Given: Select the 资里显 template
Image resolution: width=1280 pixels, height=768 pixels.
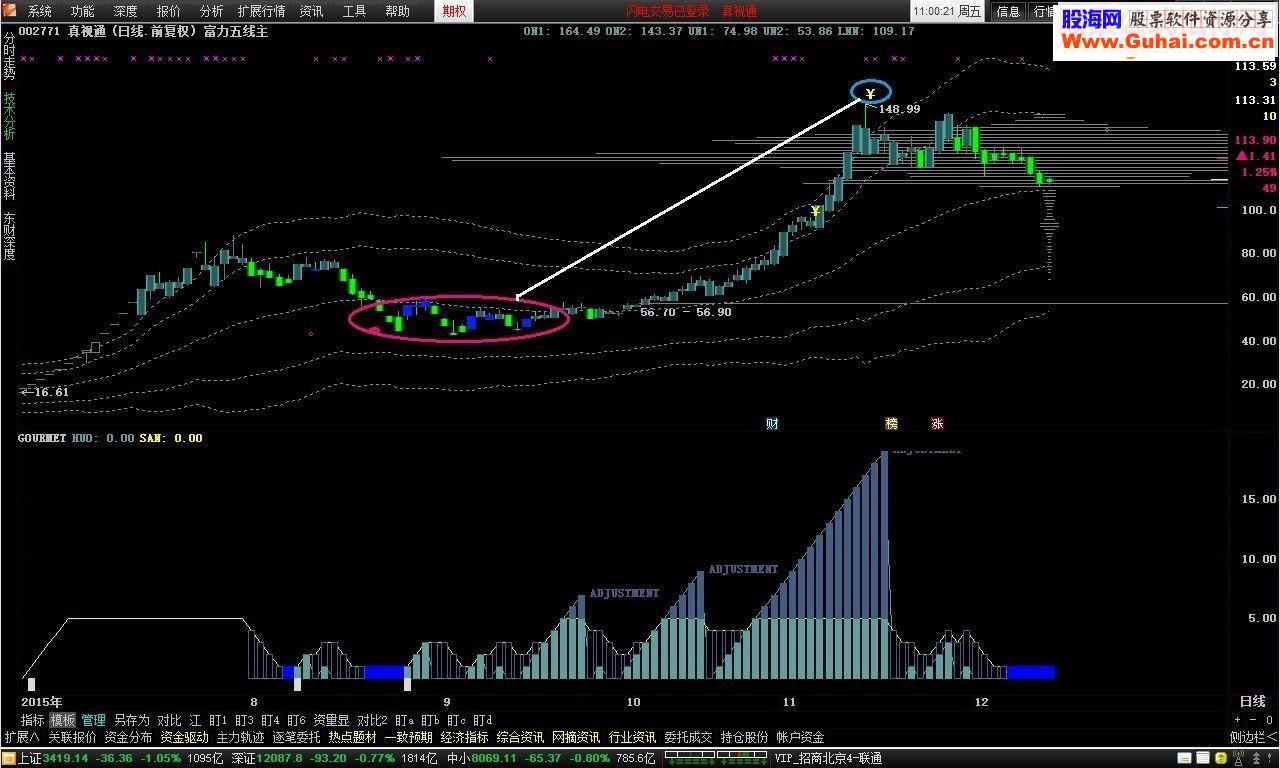Looking at the screenshot, I should pyautogui.click(x=331, y=720).
